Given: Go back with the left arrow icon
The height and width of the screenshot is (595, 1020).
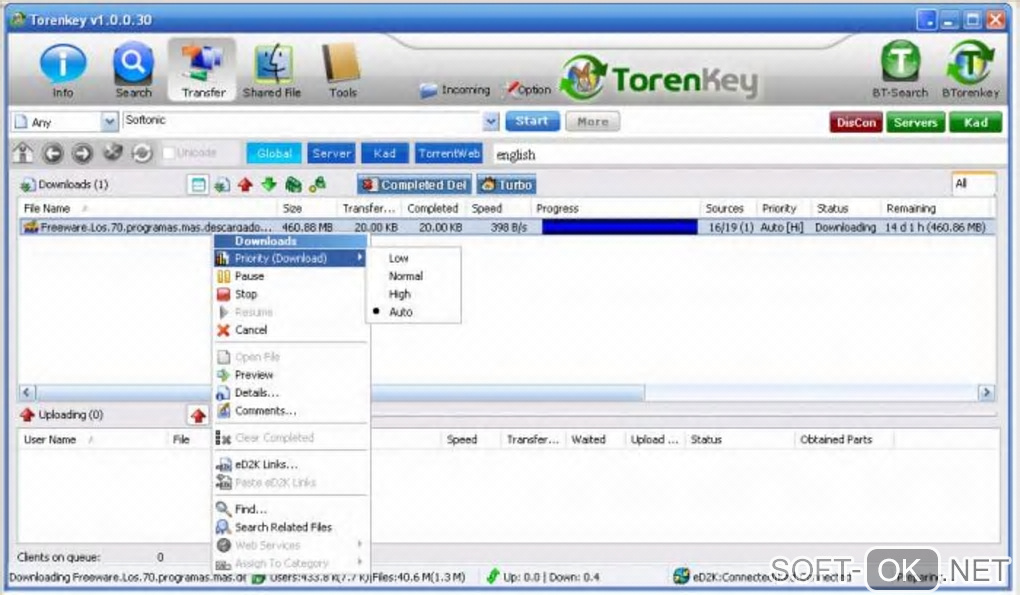Looking at the screenshot, I should click(x=53, y=153).
